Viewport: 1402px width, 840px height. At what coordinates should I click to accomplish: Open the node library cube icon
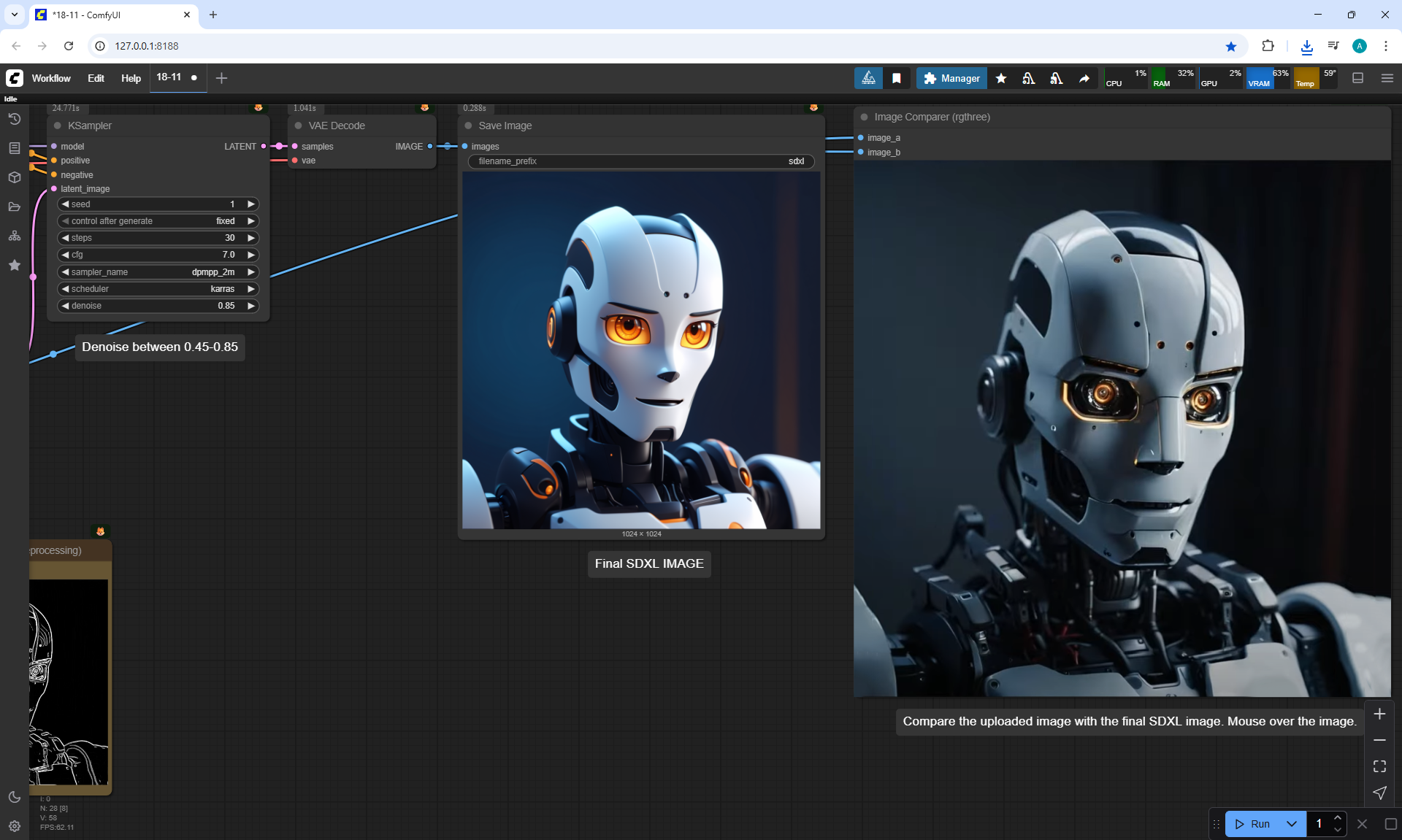coord(14,177)
